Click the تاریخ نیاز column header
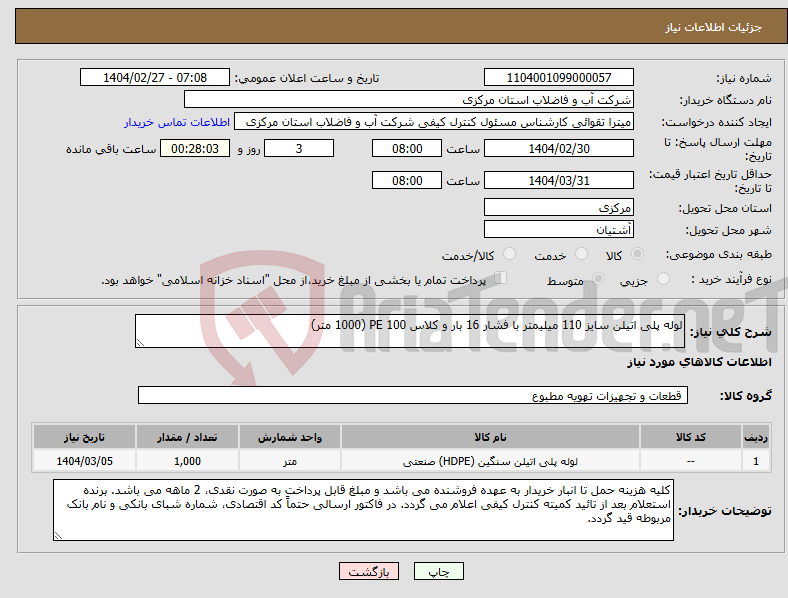788x598 pixels. coord(84,437)
